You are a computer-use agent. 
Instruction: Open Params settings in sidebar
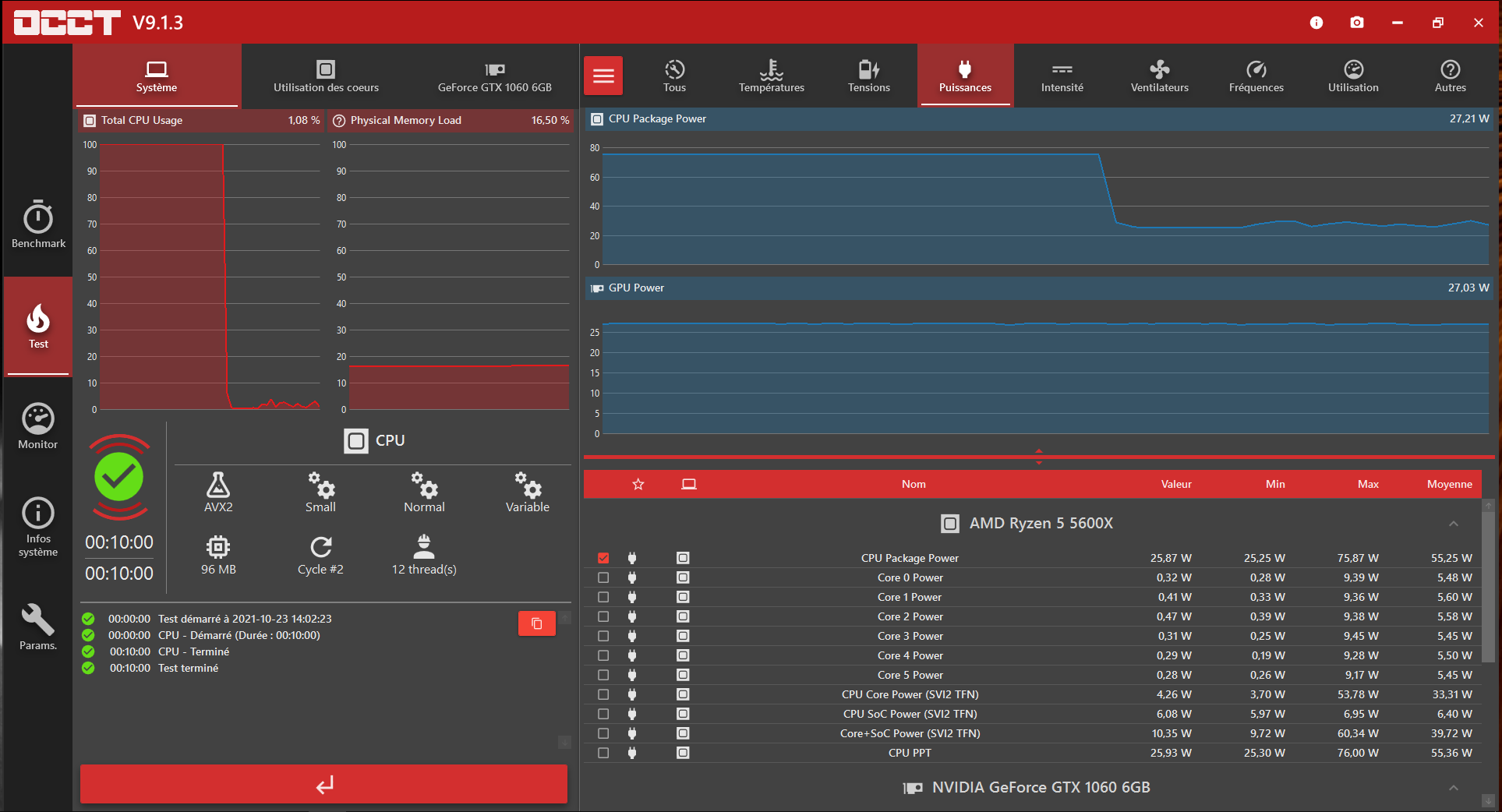click(38, 627)
